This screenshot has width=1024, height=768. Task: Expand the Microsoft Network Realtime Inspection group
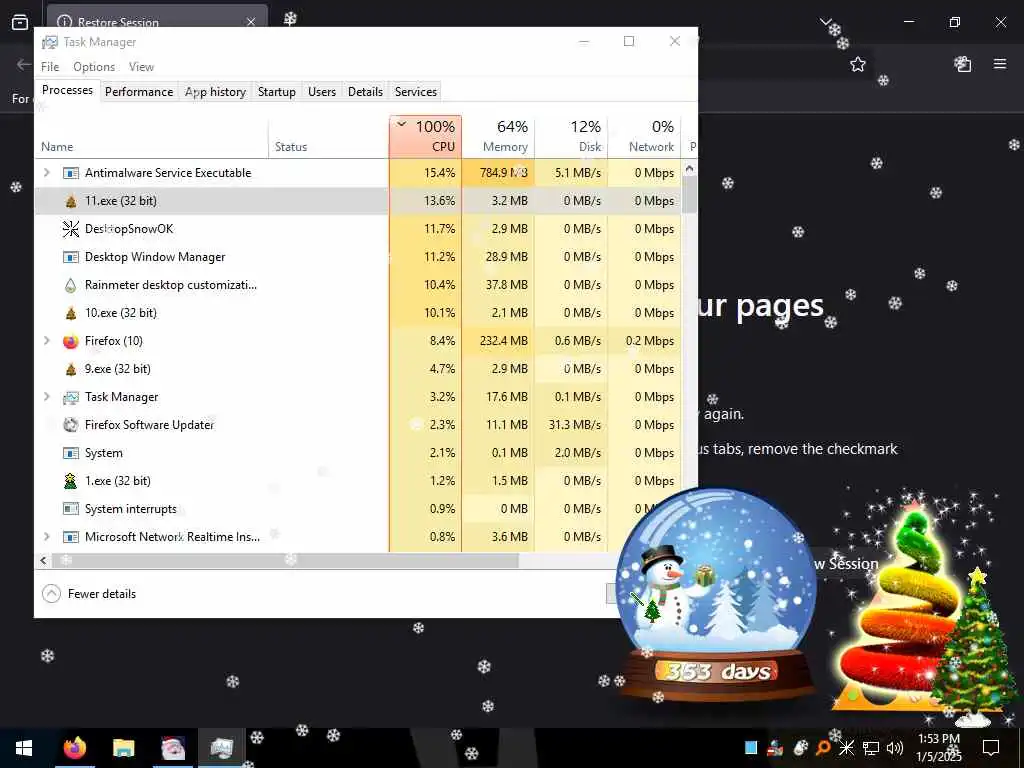(x=46, y=537)
